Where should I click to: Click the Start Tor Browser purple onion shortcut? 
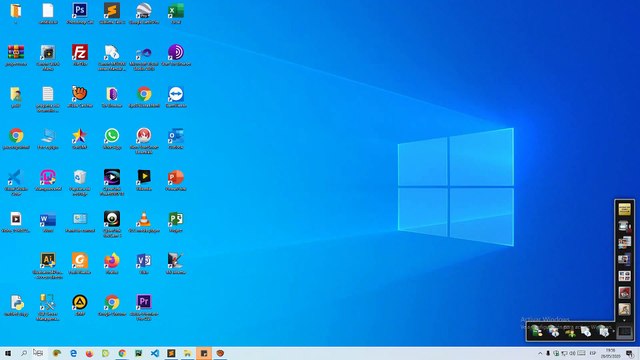176,55
